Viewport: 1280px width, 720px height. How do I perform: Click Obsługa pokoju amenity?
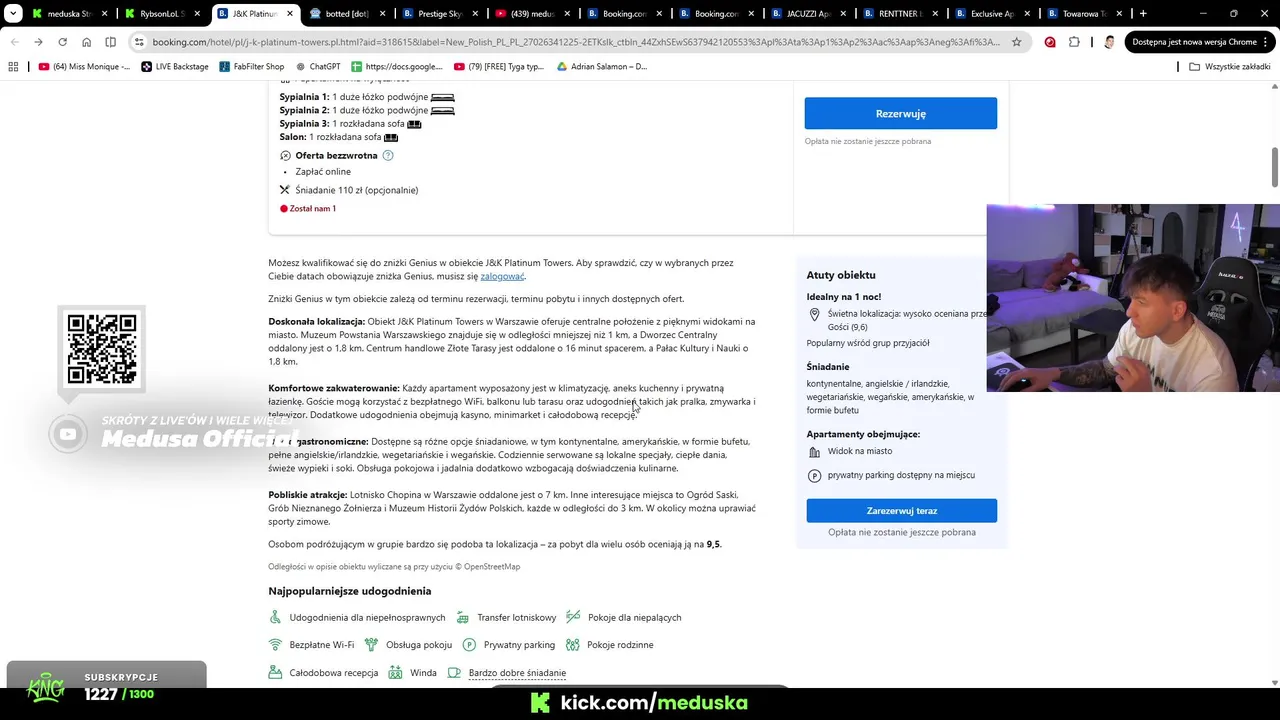(x=408, y=645)
